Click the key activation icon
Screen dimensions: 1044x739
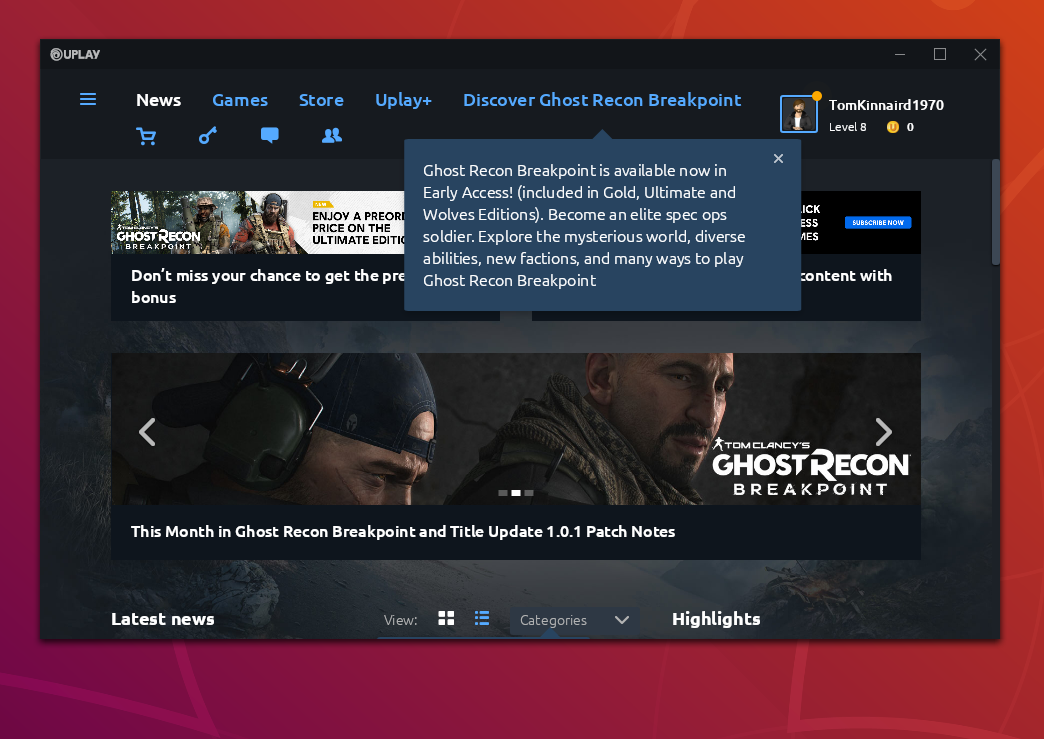(208, 136)
